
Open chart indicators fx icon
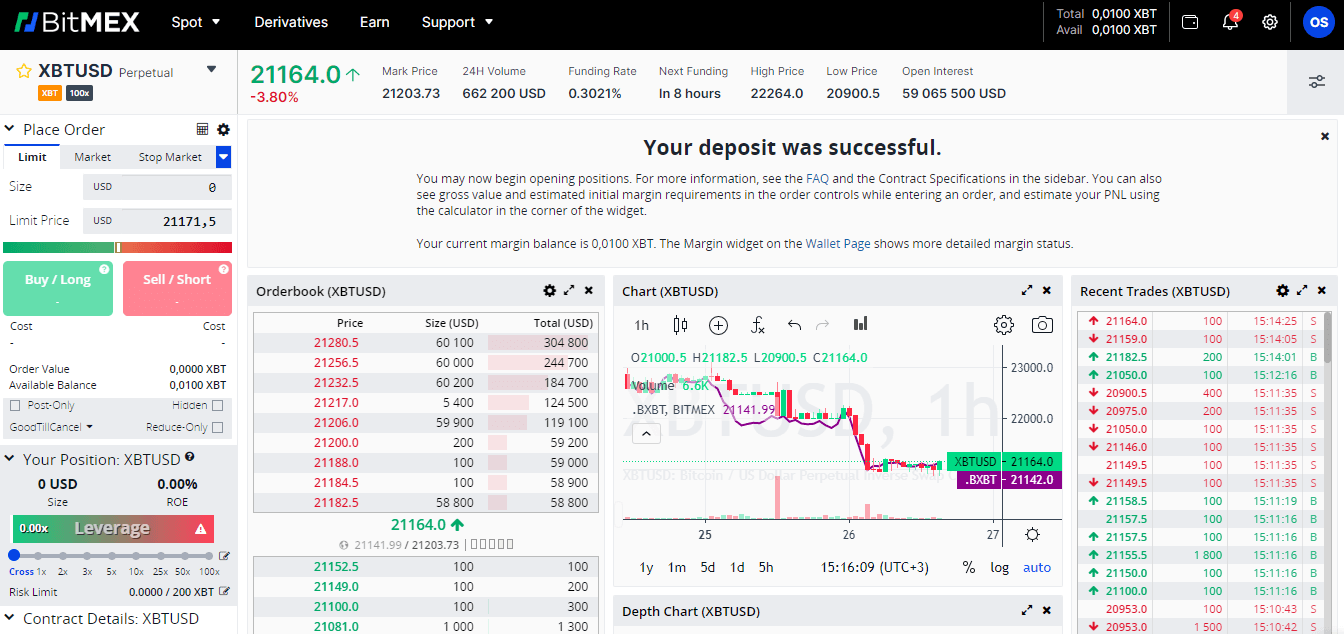click(x=758, y=325)
